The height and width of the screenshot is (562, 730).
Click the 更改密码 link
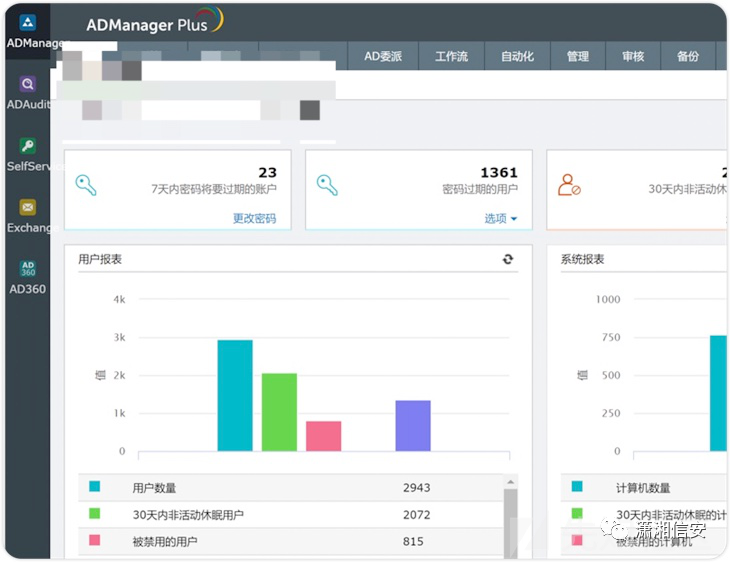coord(255,218)
